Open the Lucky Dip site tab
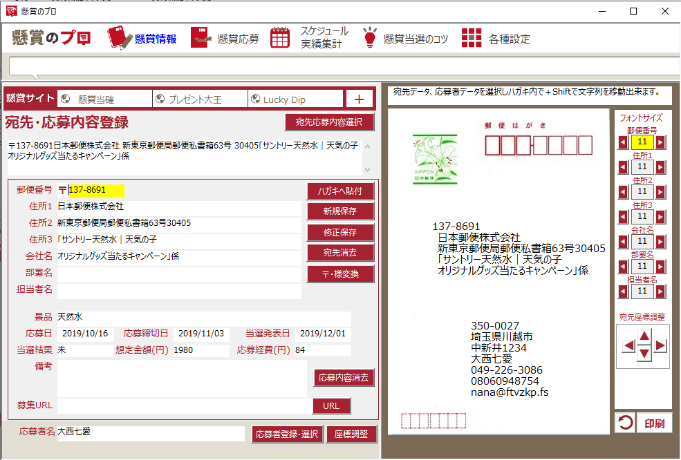This screenshot has height=460, width=681. [295, 98]
